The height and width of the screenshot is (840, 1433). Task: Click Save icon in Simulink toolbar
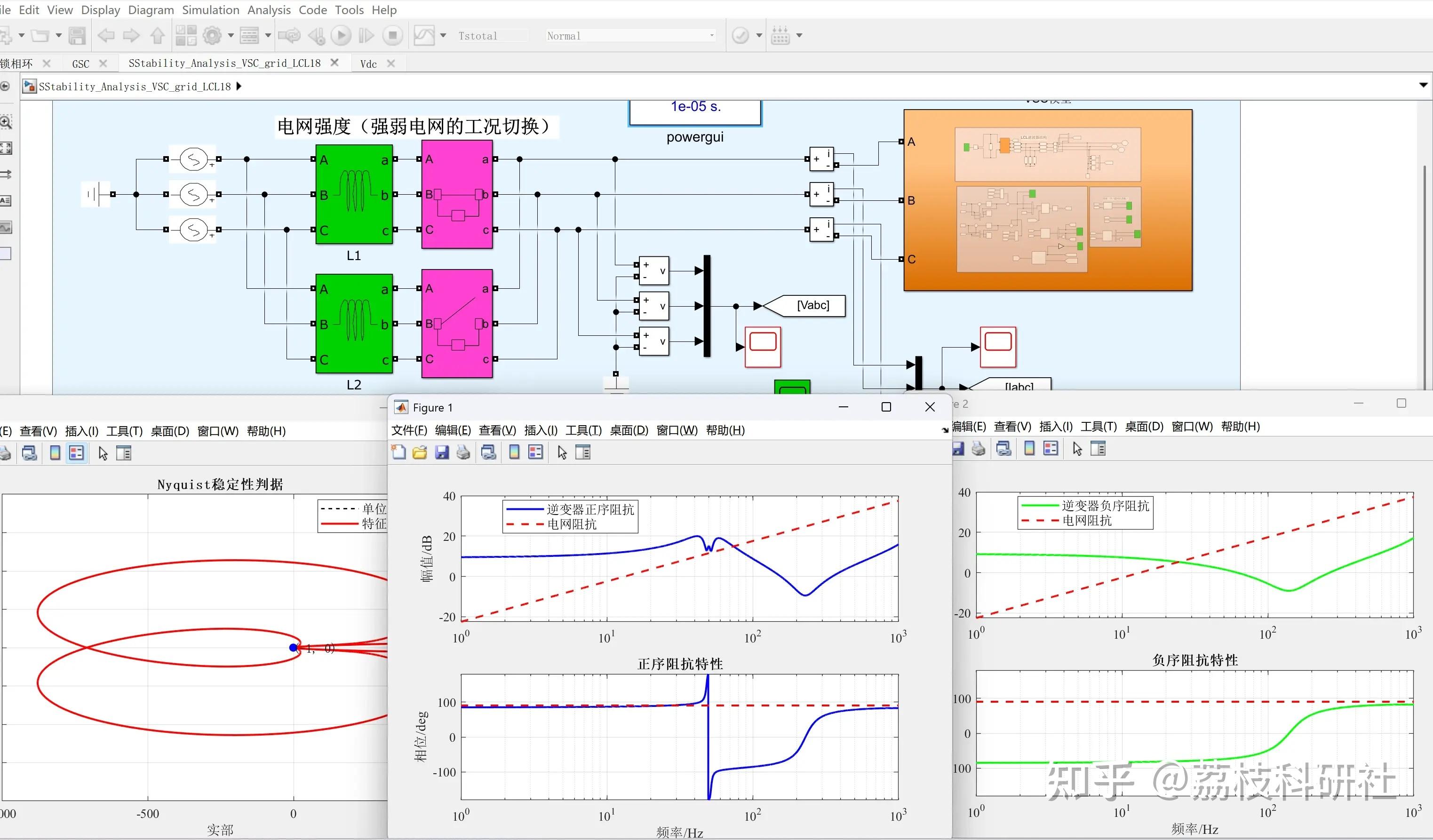coord(77,36)
